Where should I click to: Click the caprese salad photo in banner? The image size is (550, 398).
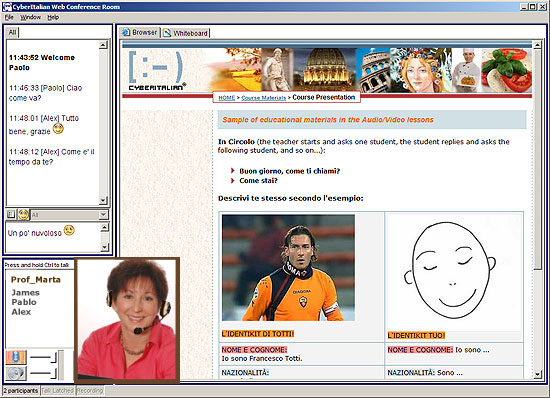pyautogui.click(x=507, y=70)
